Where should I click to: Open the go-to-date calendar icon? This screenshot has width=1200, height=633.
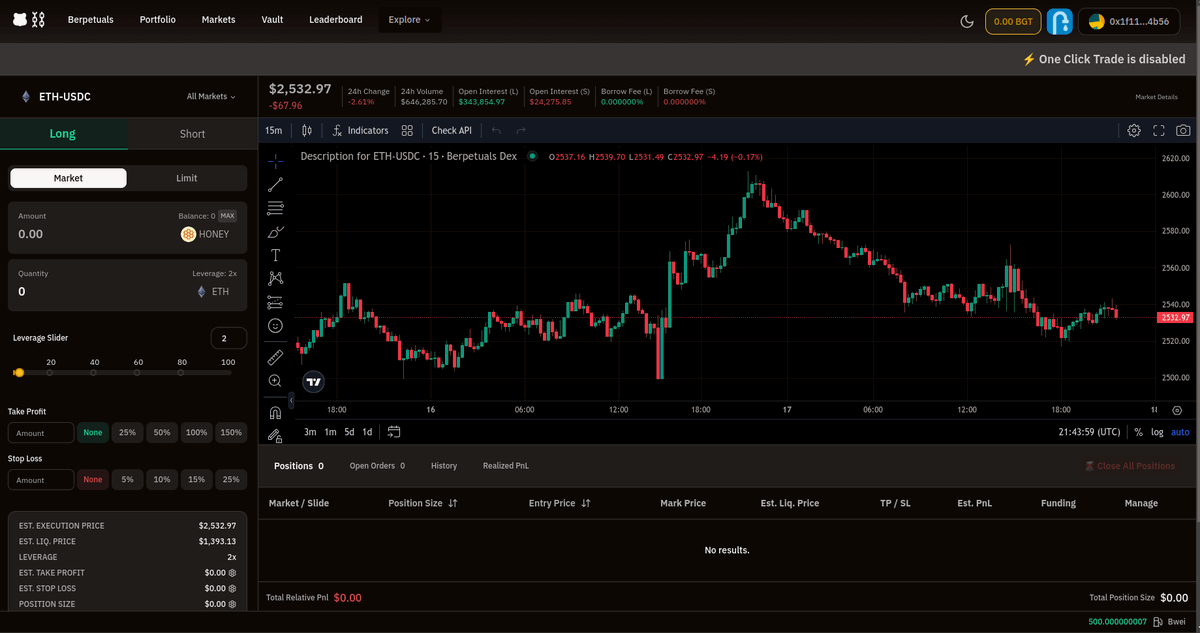pos(394,432)
